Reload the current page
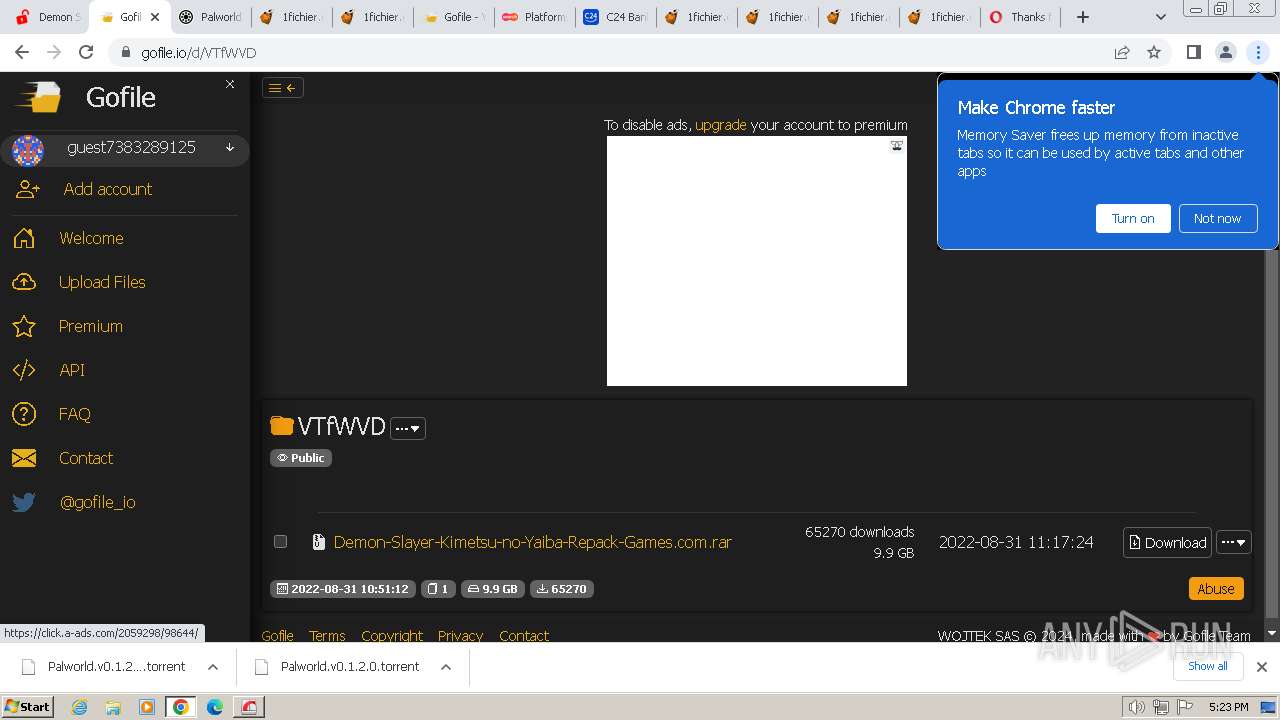The image size is (1280, 720). 86,52
